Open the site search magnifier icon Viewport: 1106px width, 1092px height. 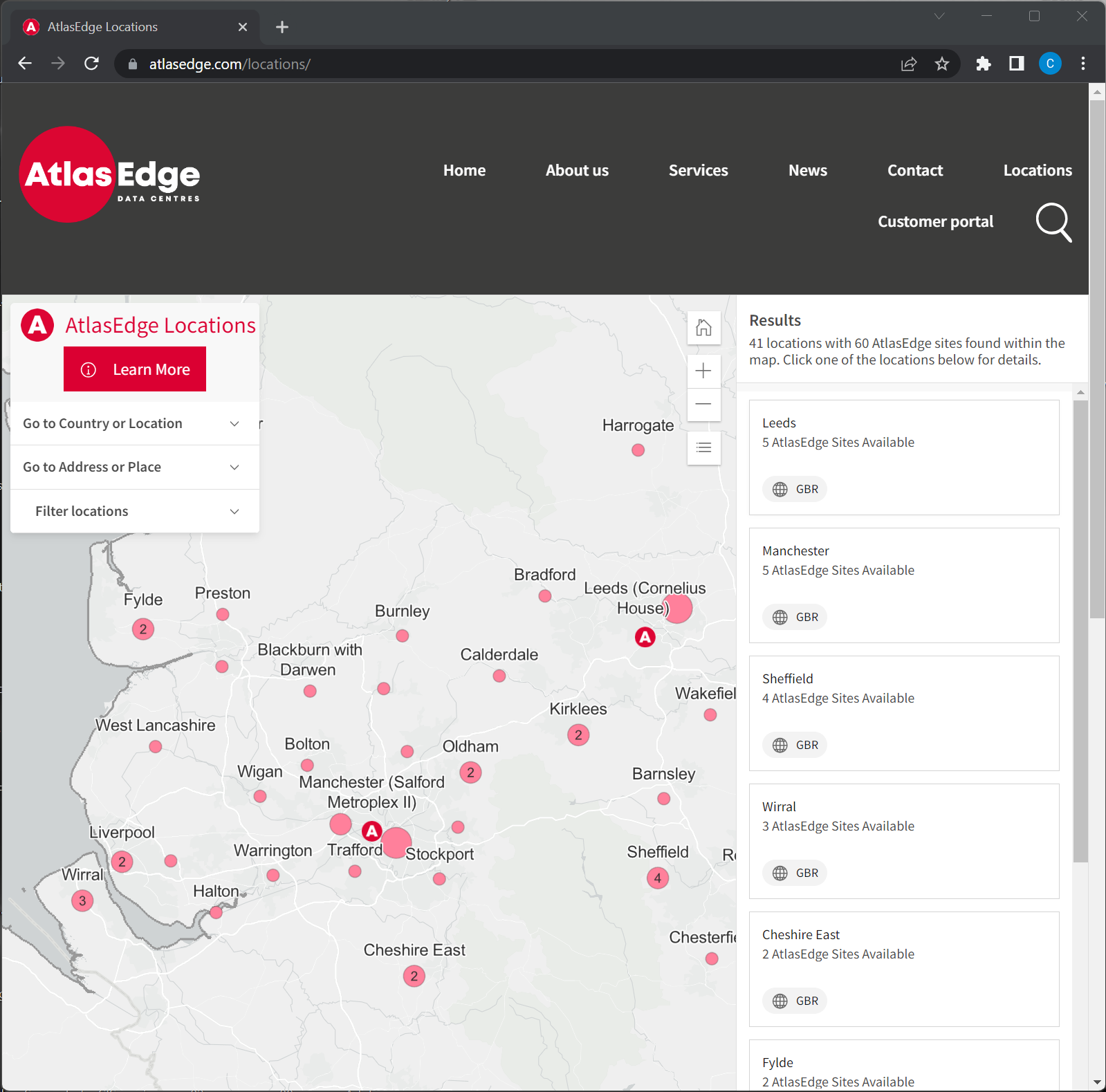1053,222
